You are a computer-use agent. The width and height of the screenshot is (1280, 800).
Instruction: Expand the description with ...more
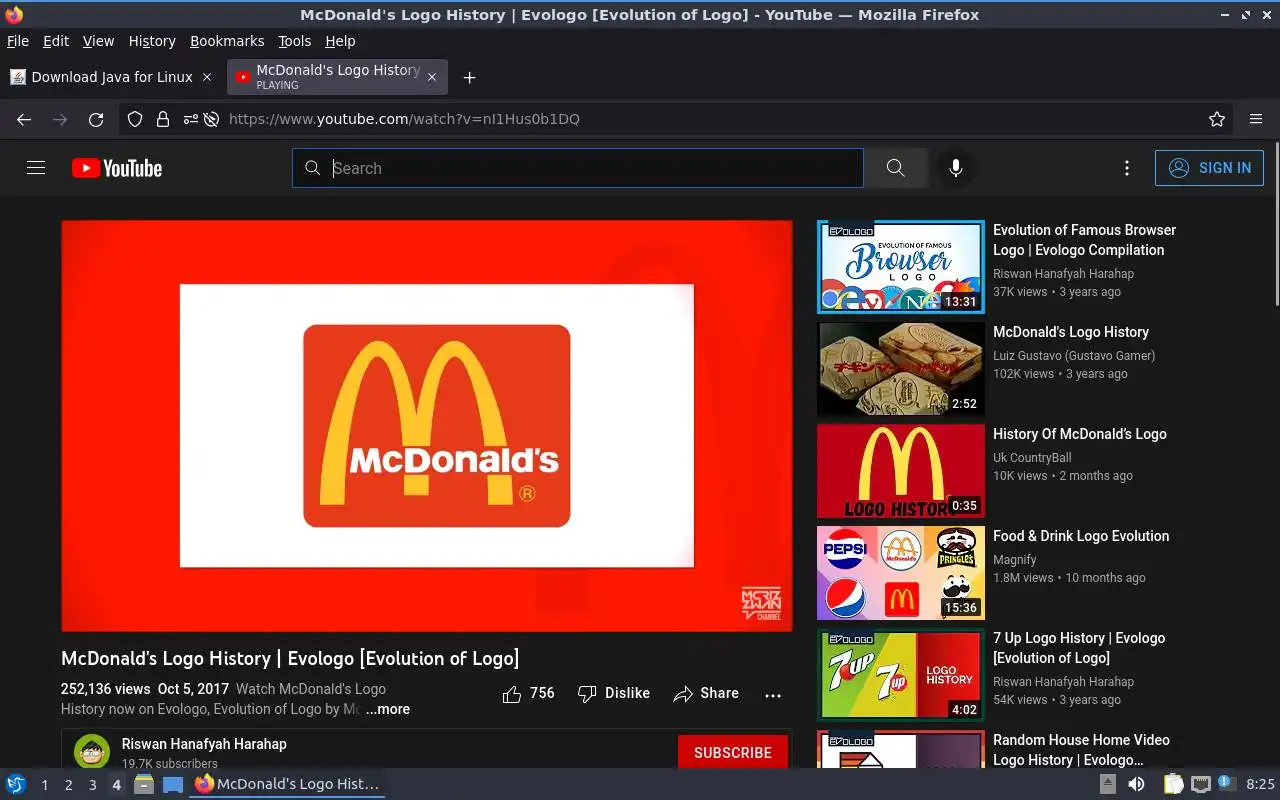pyautogui.click(x=387, y=709)
